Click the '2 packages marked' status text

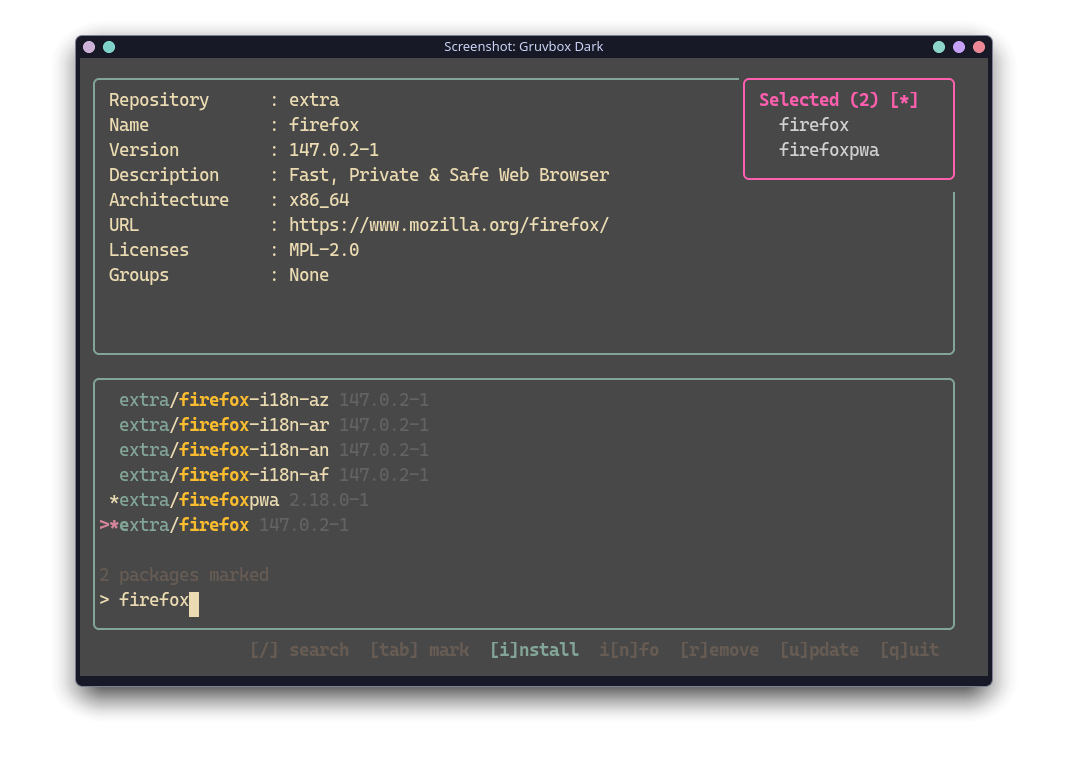pyautogui.click(x=184, y=574)
